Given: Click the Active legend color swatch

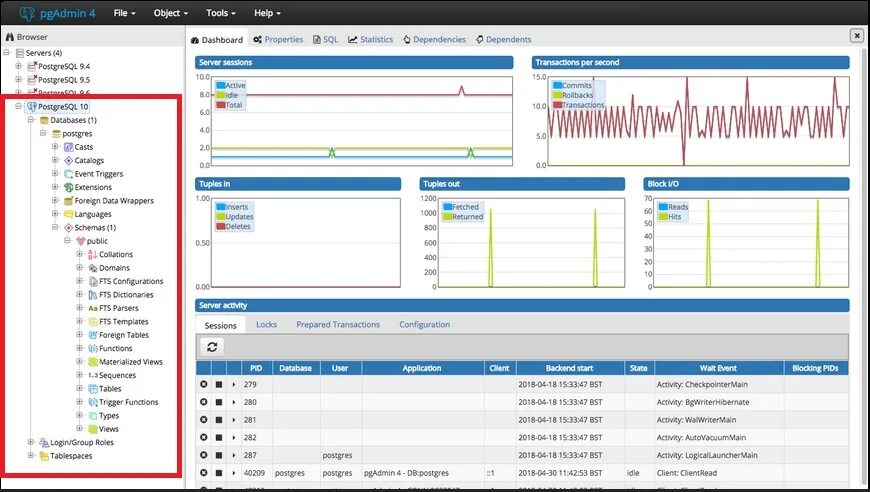Looking at the screenshot, I should coord(221,85).
